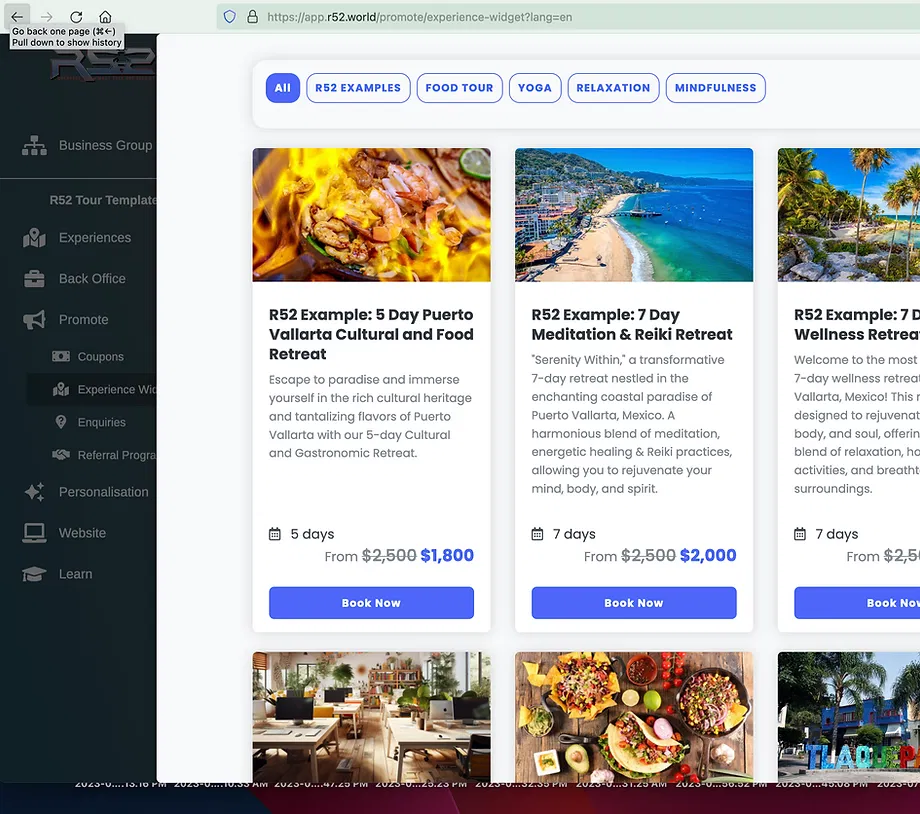This screenshot has width=920, height=814.
Task: Open Coupons in the Promote submenu
Action: [100, 357]
